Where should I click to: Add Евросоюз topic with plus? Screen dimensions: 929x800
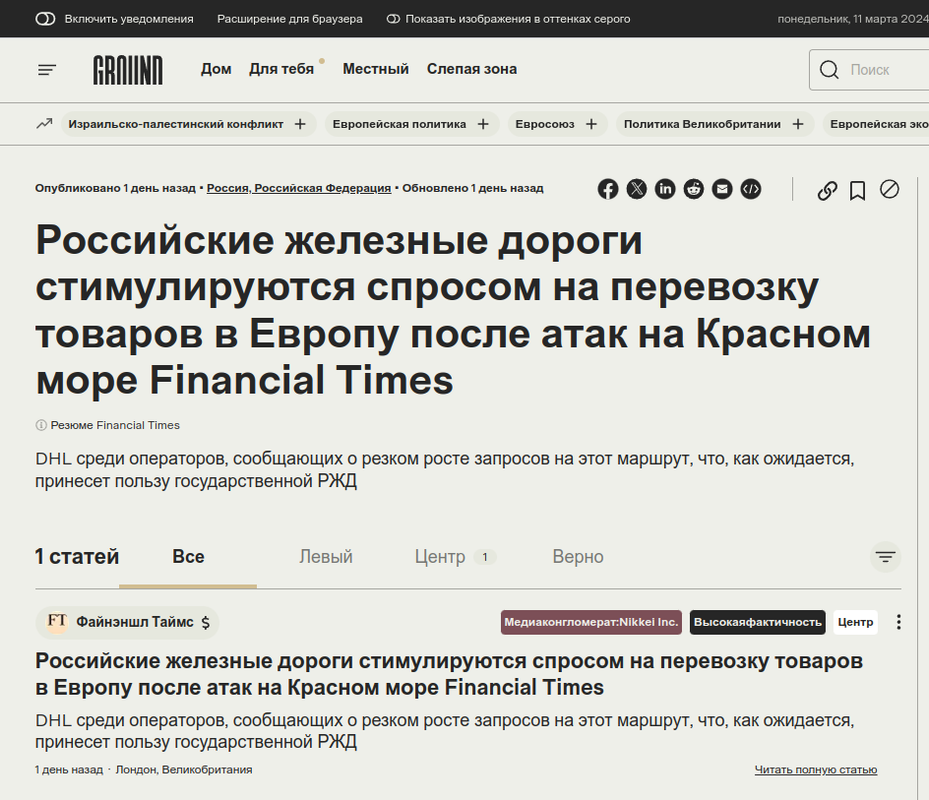pyautogui.click(x=591, y=124)
